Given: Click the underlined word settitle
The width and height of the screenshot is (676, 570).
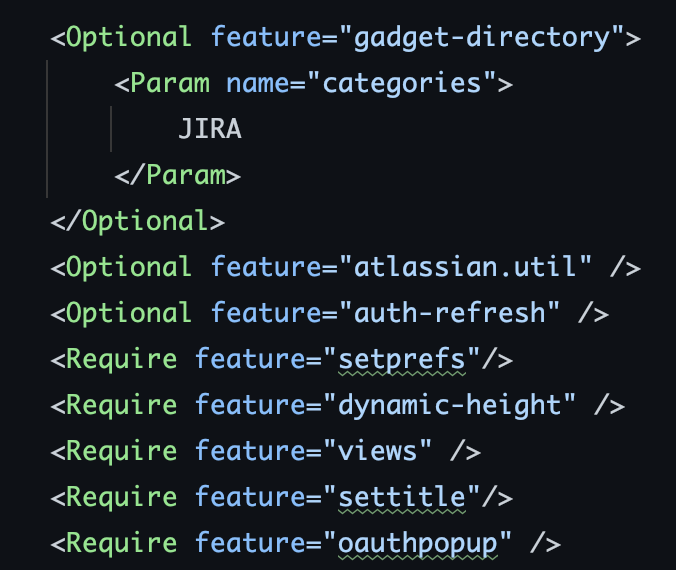Looking at the screenshot, I should pos(402,497).
